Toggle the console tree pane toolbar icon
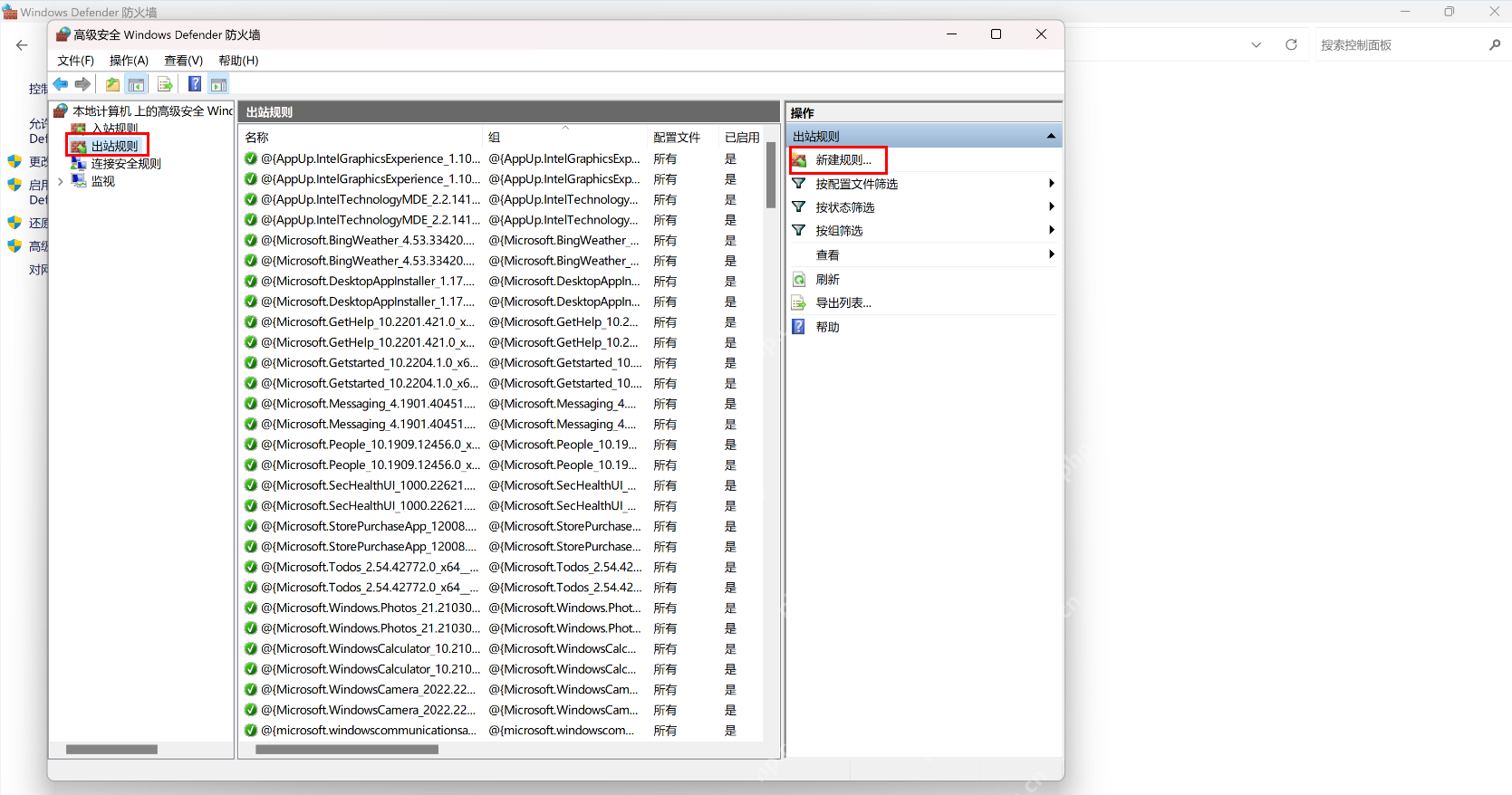Image resolution: width=1512 pixels, height=795 pixels. point(136,84)
